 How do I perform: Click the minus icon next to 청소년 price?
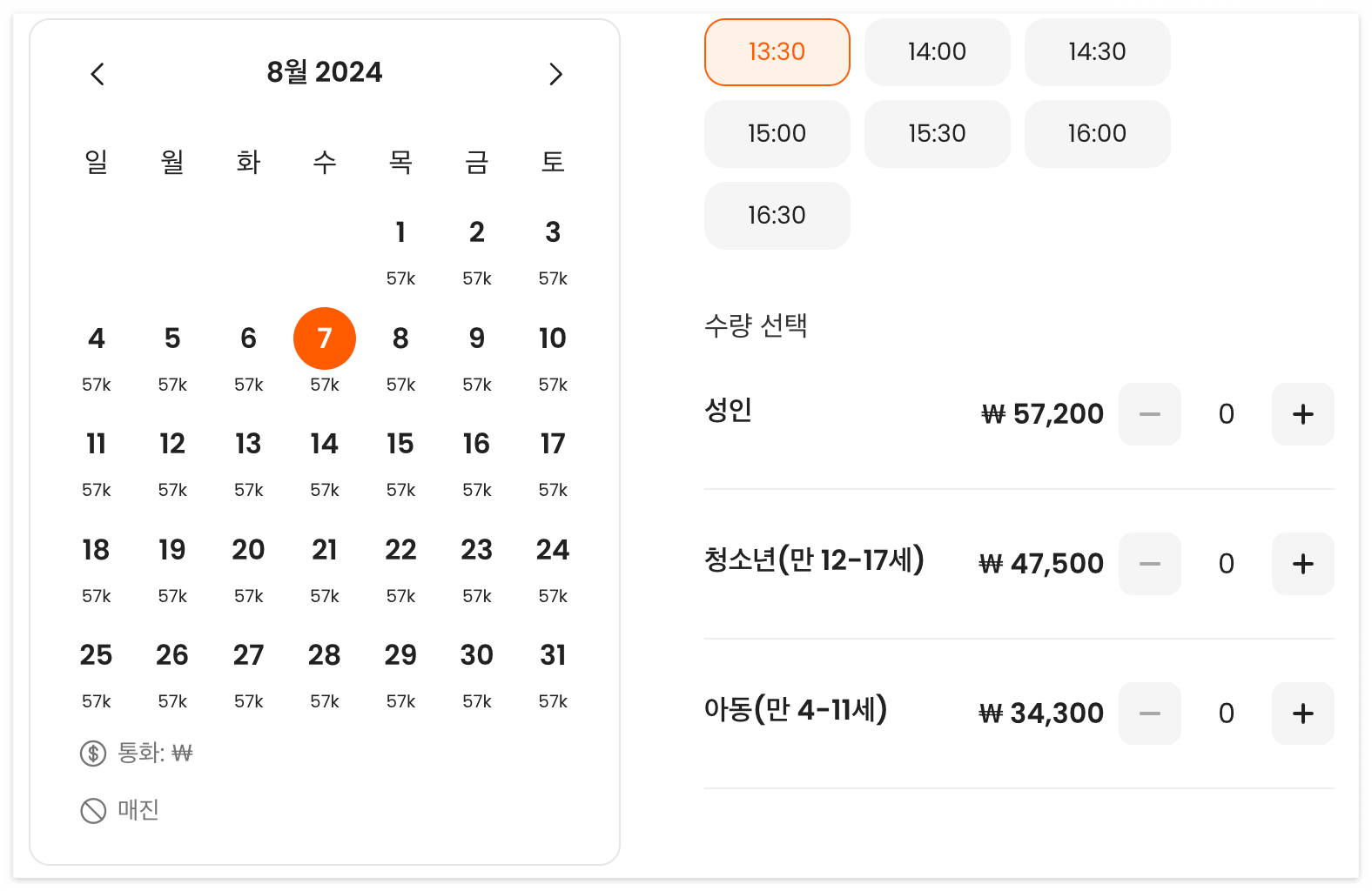1149,564
